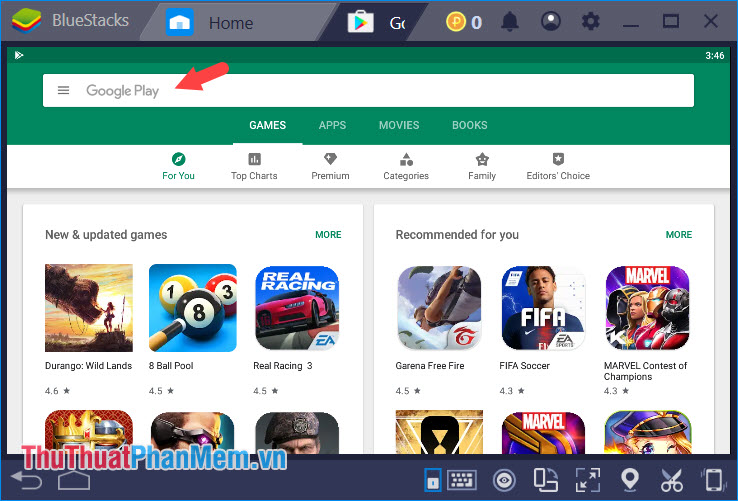
Task: Open the set location pin icon
Action: [x=630, y=480]
